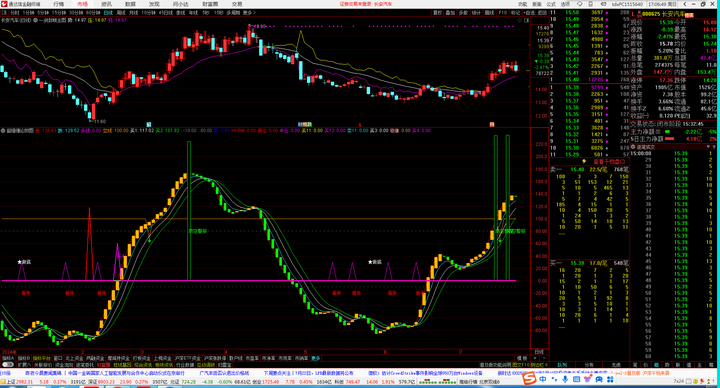
Task: Select the 指标平台 bottom tab
Action: click(x=41, y=358)
